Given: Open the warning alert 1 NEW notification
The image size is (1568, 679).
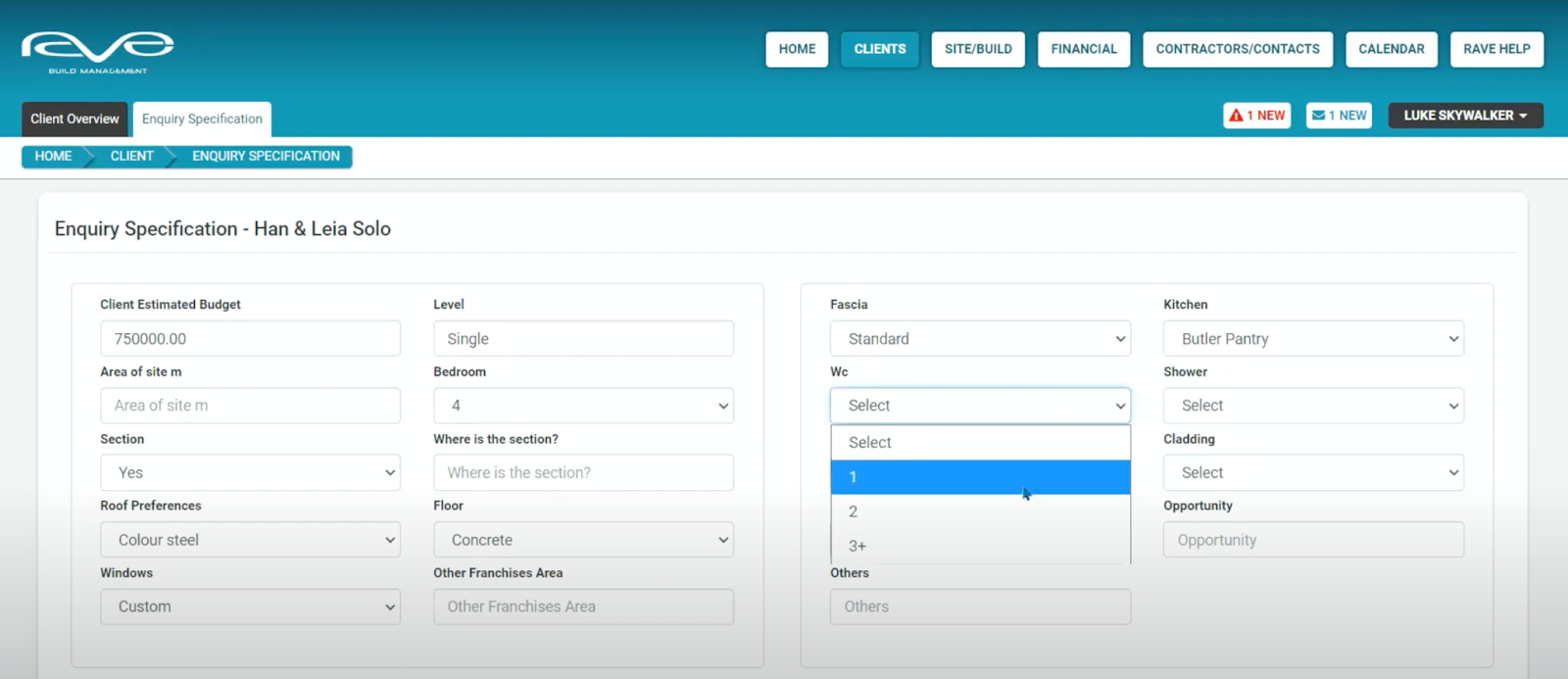Looking at the screenshot, I should [x=1256, y=116].
